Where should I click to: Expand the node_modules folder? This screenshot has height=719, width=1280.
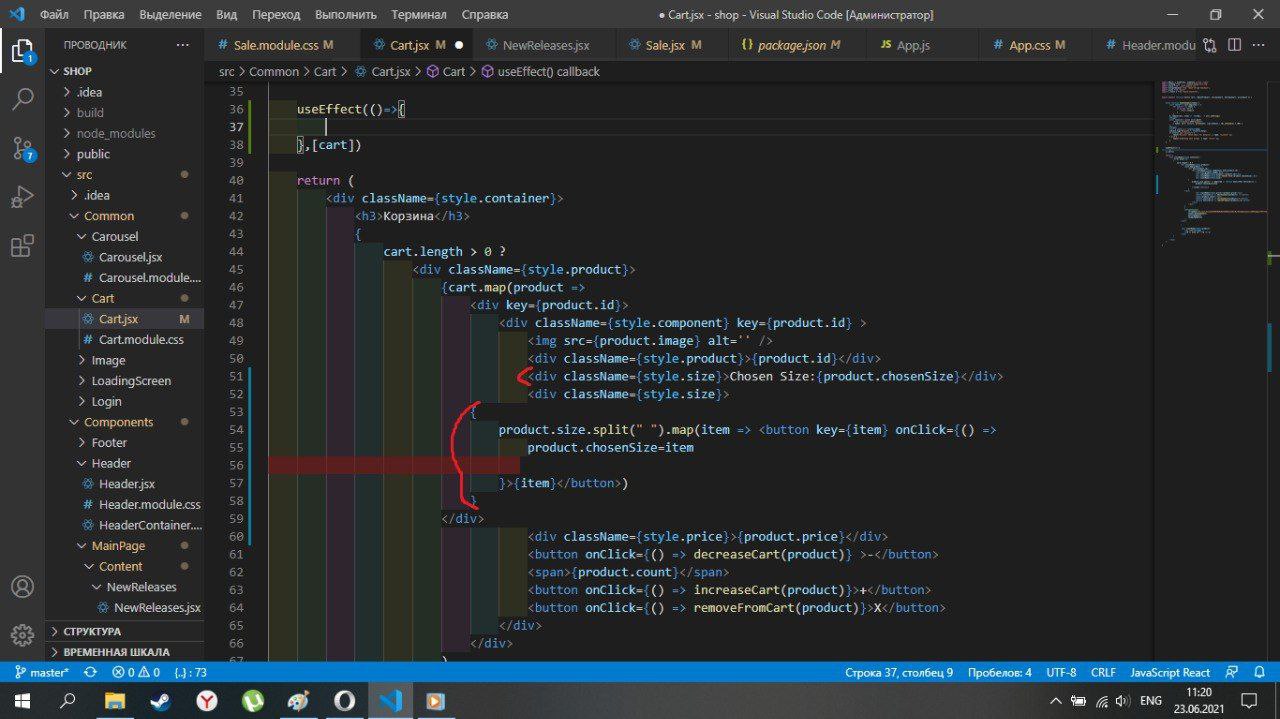click(x=115, y=133)
